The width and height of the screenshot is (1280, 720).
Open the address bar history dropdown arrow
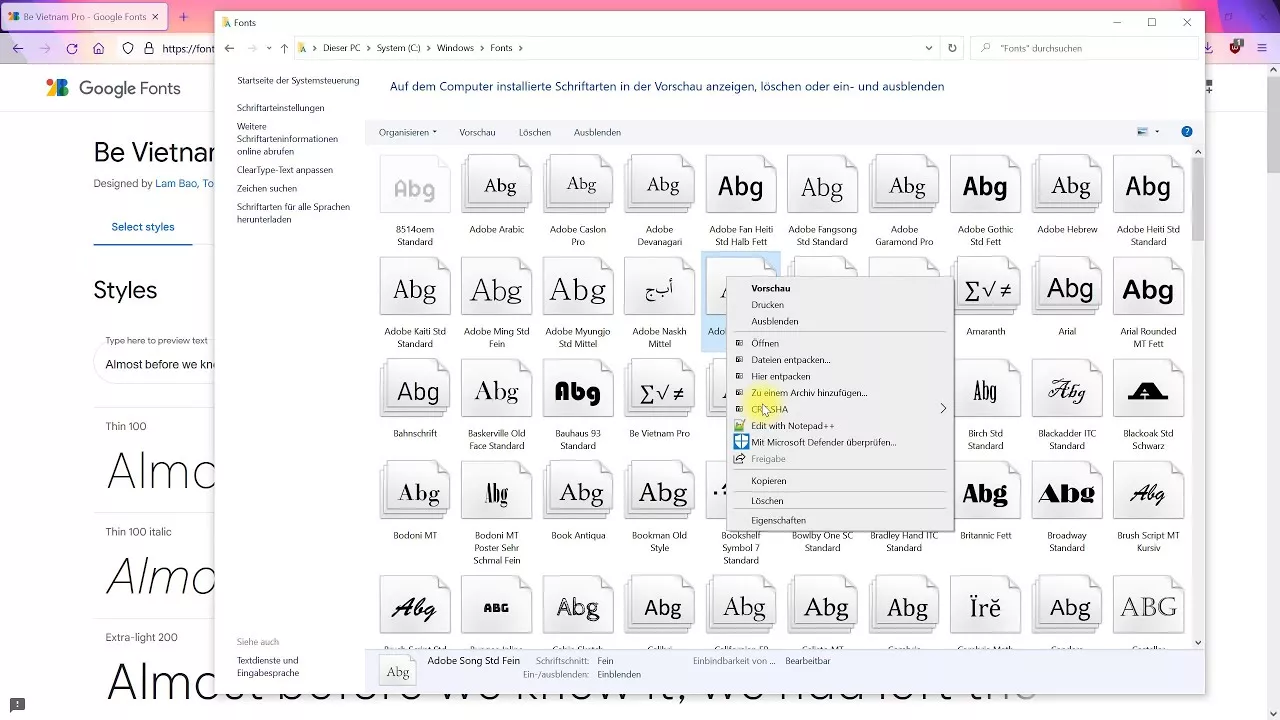pos(928,47)
